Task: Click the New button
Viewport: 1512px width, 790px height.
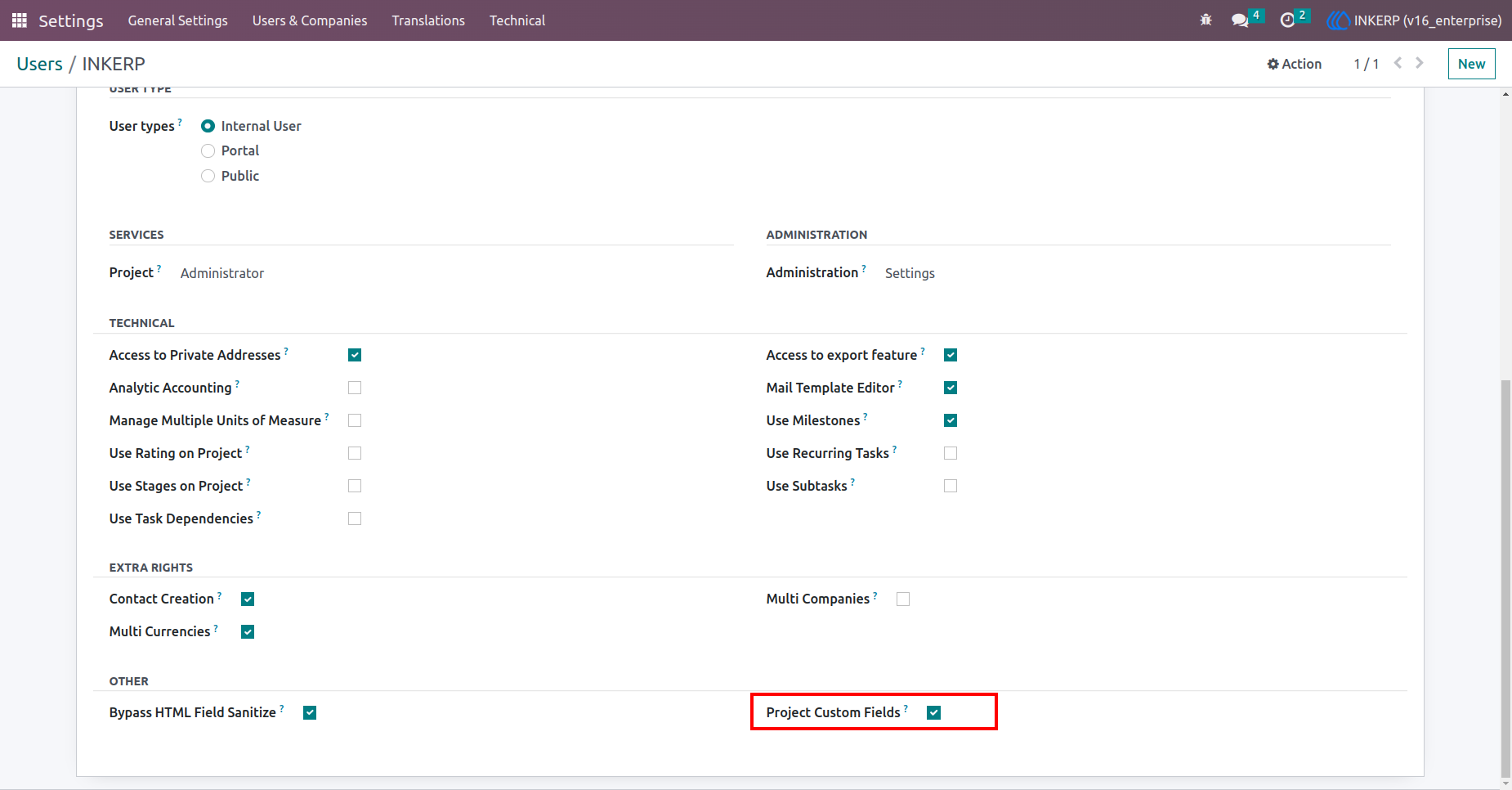Action: coord(1471,64)
